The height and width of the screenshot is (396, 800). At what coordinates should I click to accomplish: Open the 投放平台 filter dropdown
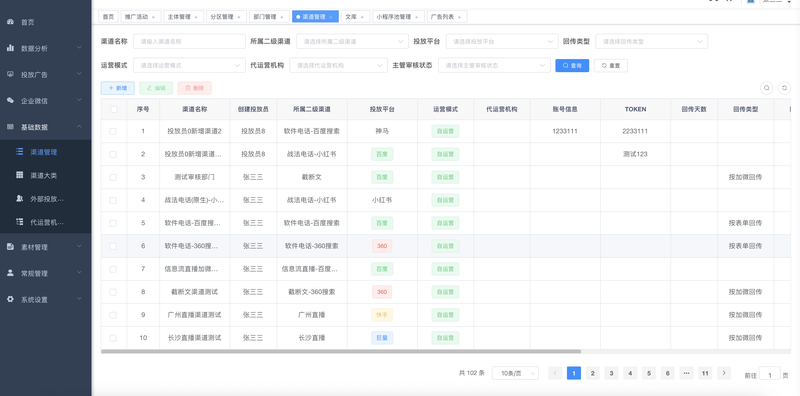coord(502,41)
